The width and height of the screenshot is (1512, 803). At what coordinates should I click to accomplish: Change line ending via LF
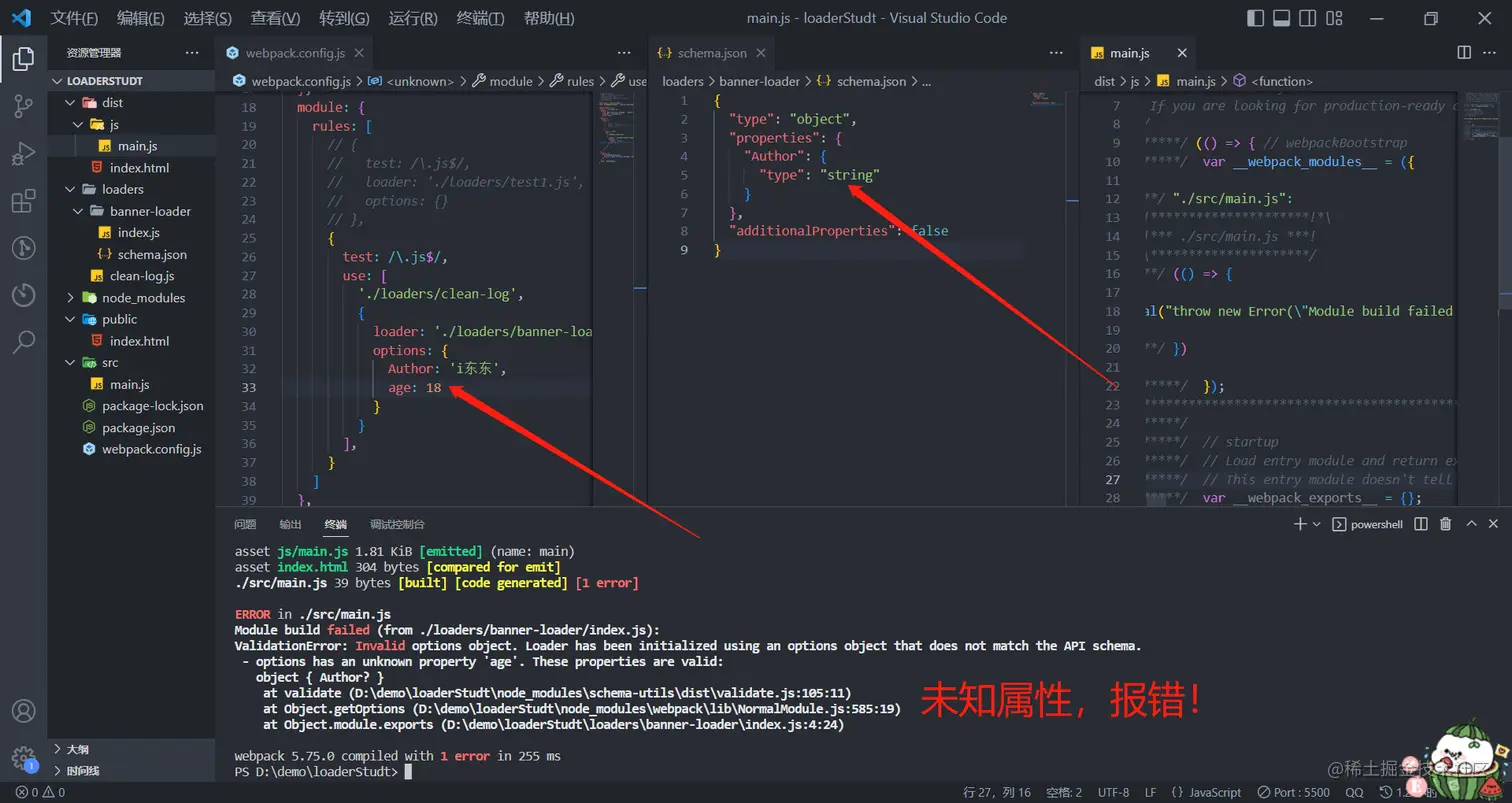click(1151, 792)
